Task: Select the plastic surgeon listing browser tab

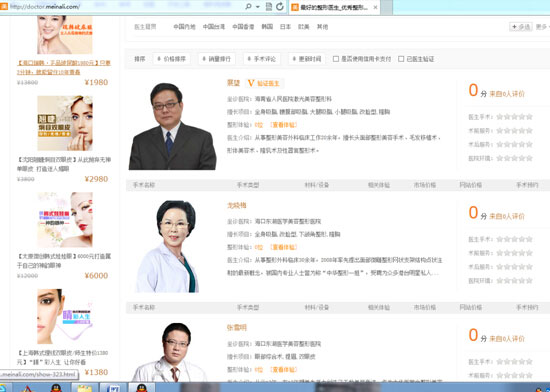Action: point(334,7)
